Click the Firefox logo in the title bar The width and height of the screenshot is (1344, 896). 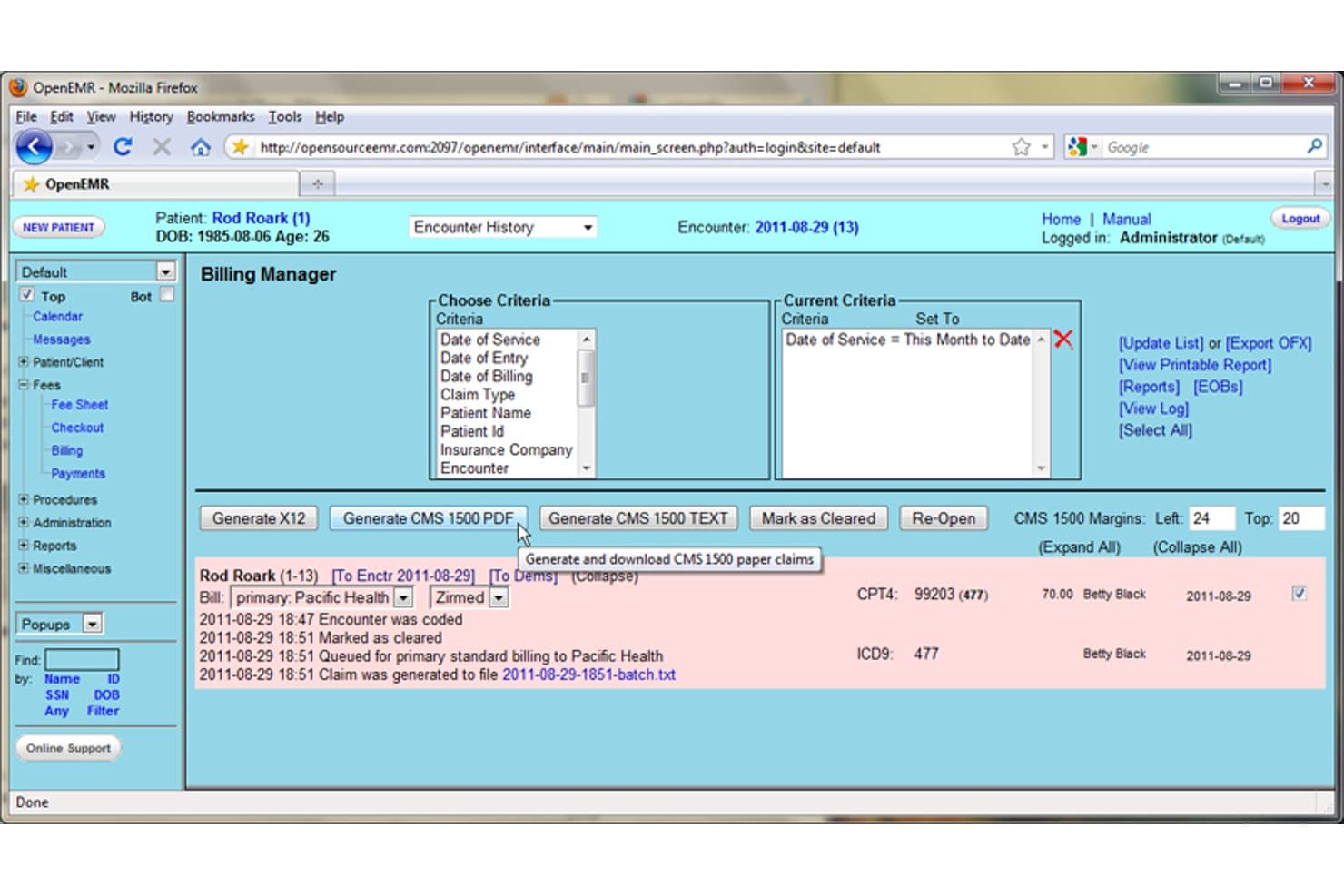coord(18,87)
